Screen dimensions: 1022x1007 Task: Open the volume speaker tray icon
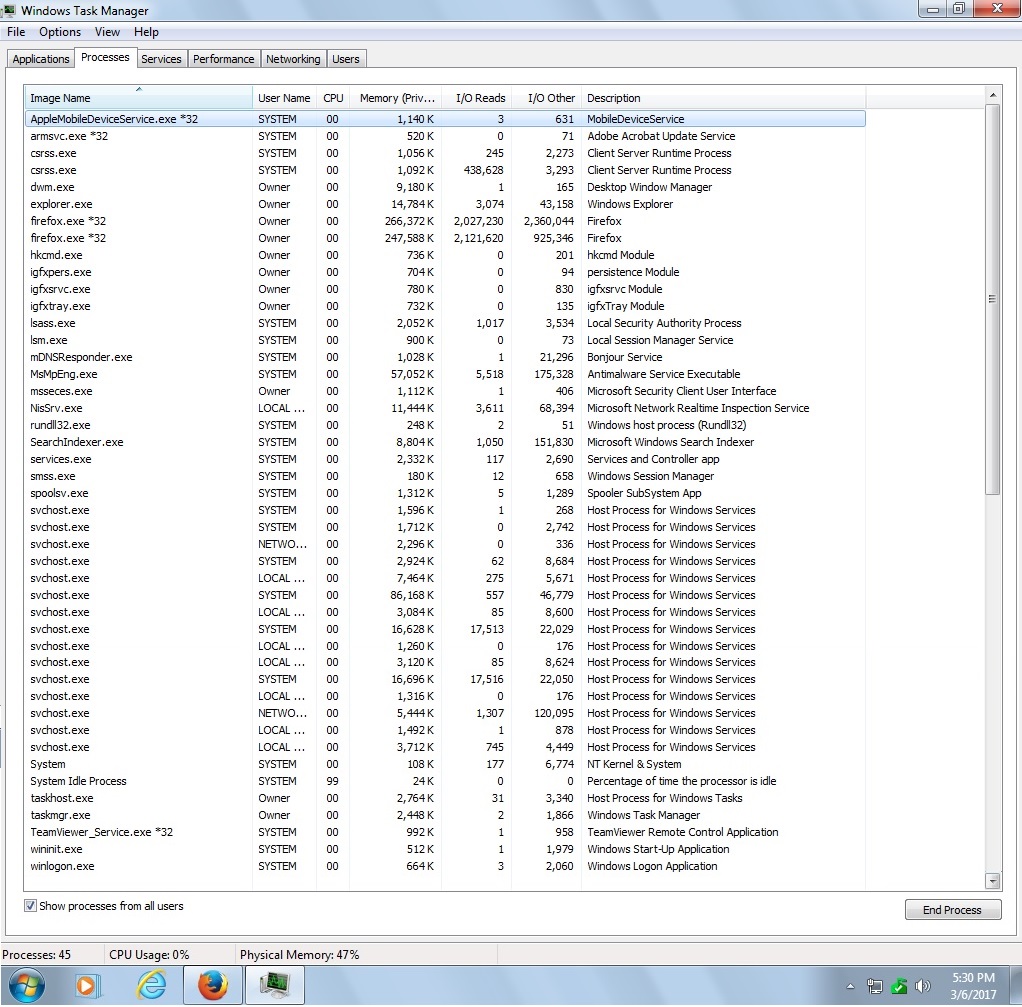coord(922,987)
